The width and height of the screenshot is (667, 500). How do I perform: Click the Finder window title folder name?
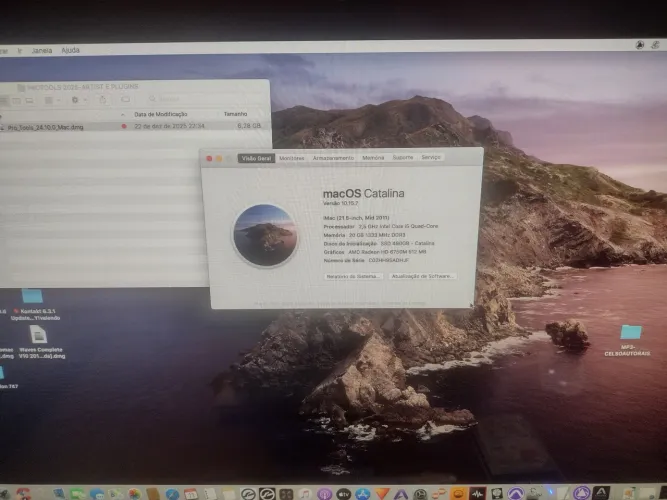(x=83, y=87)
